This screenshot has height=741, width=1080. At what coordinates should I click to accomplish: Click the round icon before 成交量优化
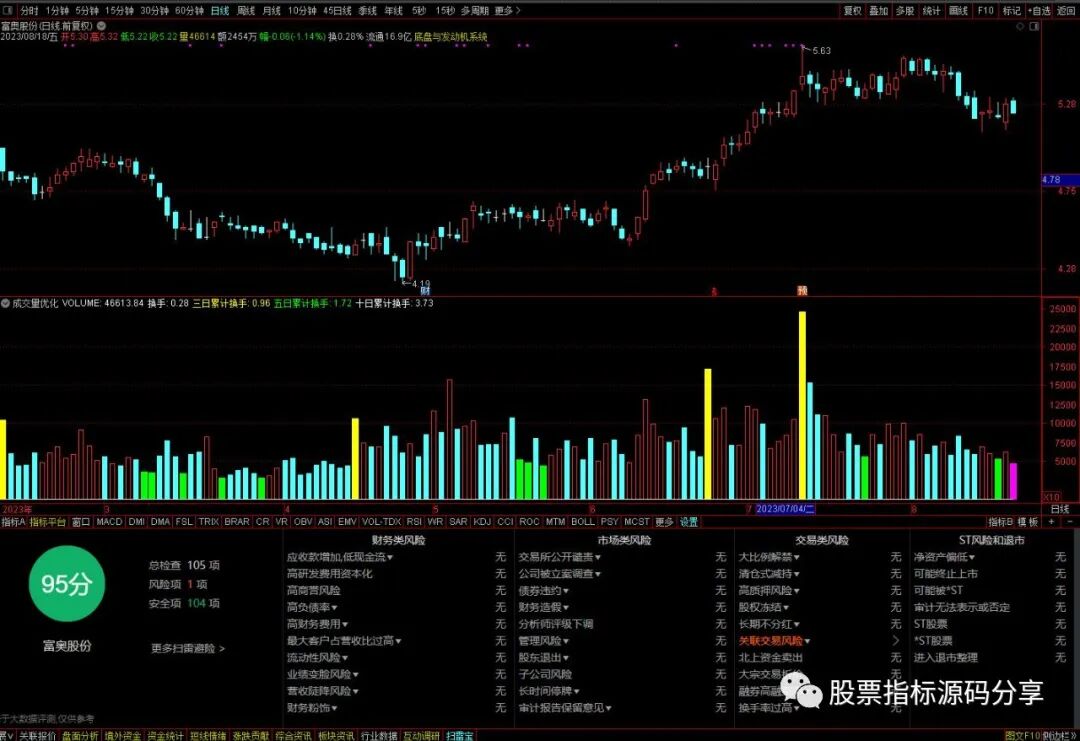tap(6, 303)
